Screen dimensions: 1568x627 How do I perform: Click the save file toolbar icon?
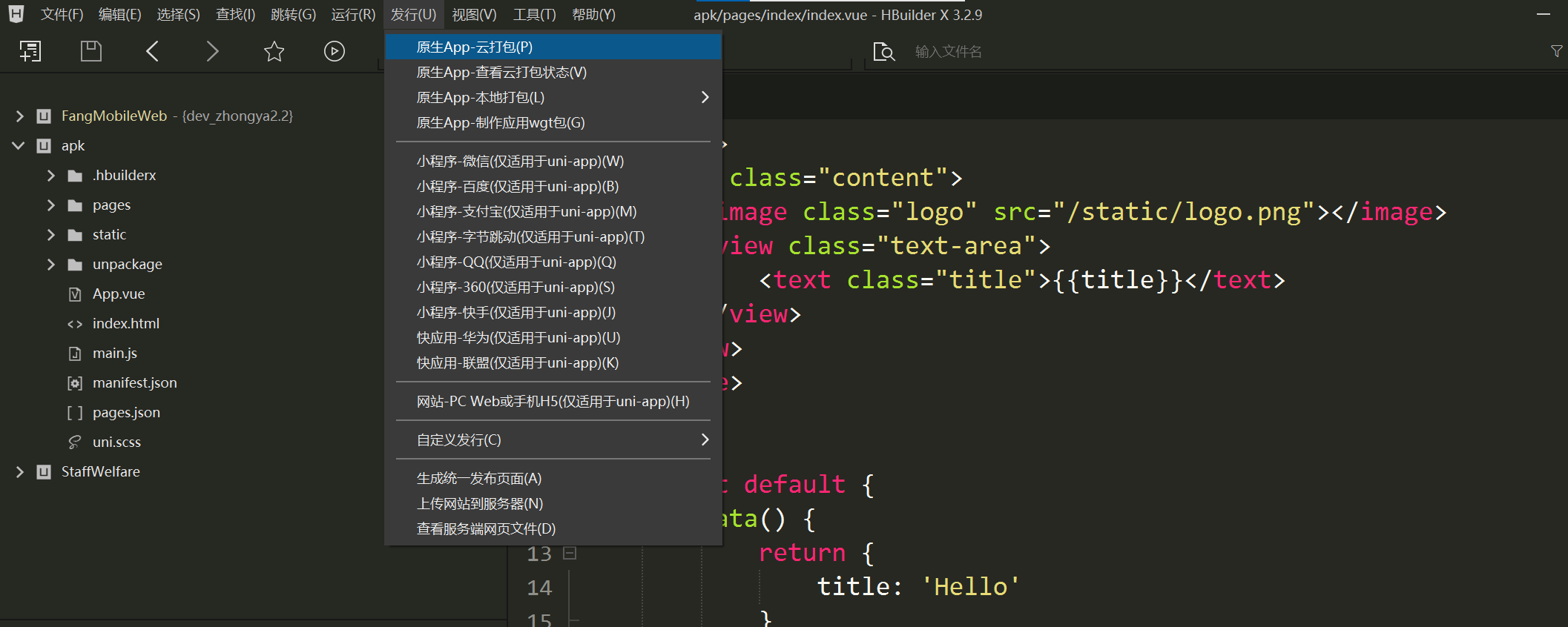coord(90,51)
